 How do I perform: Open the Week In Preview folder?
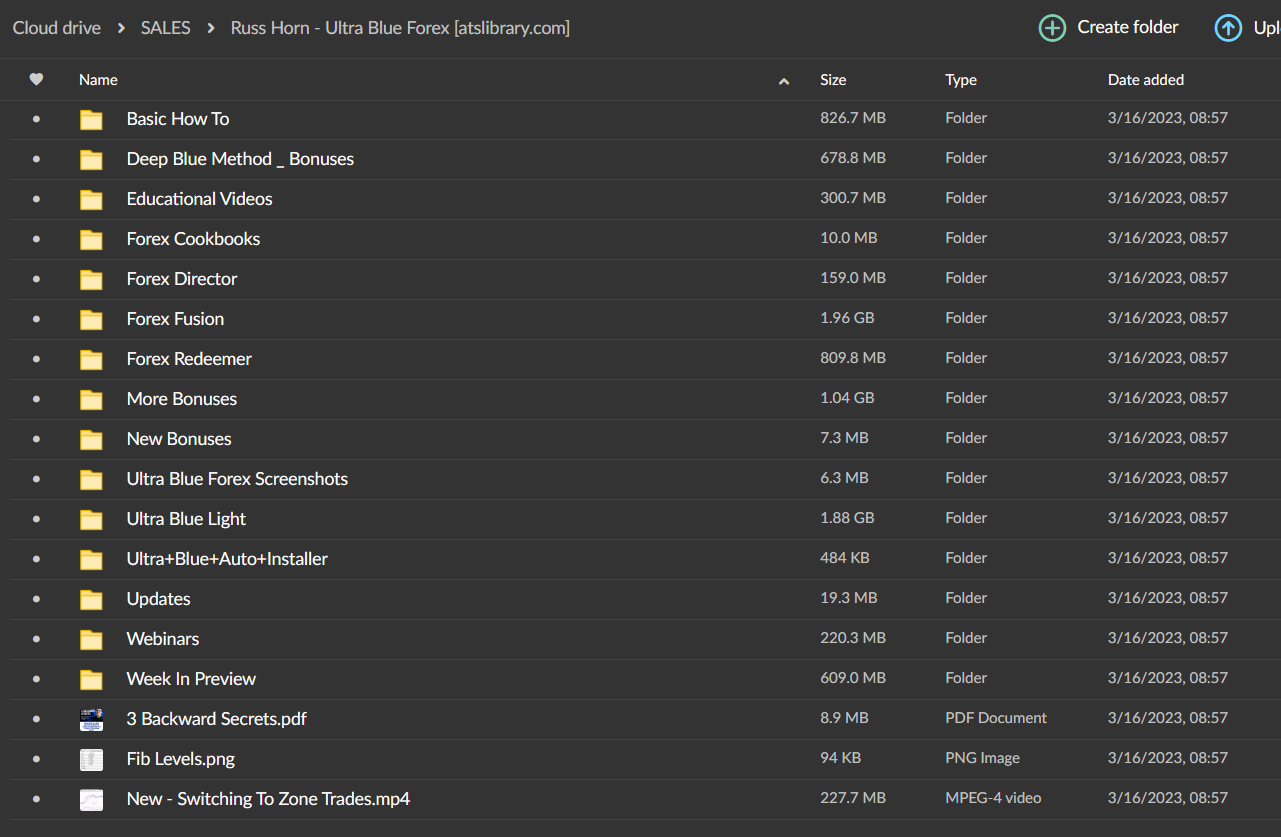point(191,679)
